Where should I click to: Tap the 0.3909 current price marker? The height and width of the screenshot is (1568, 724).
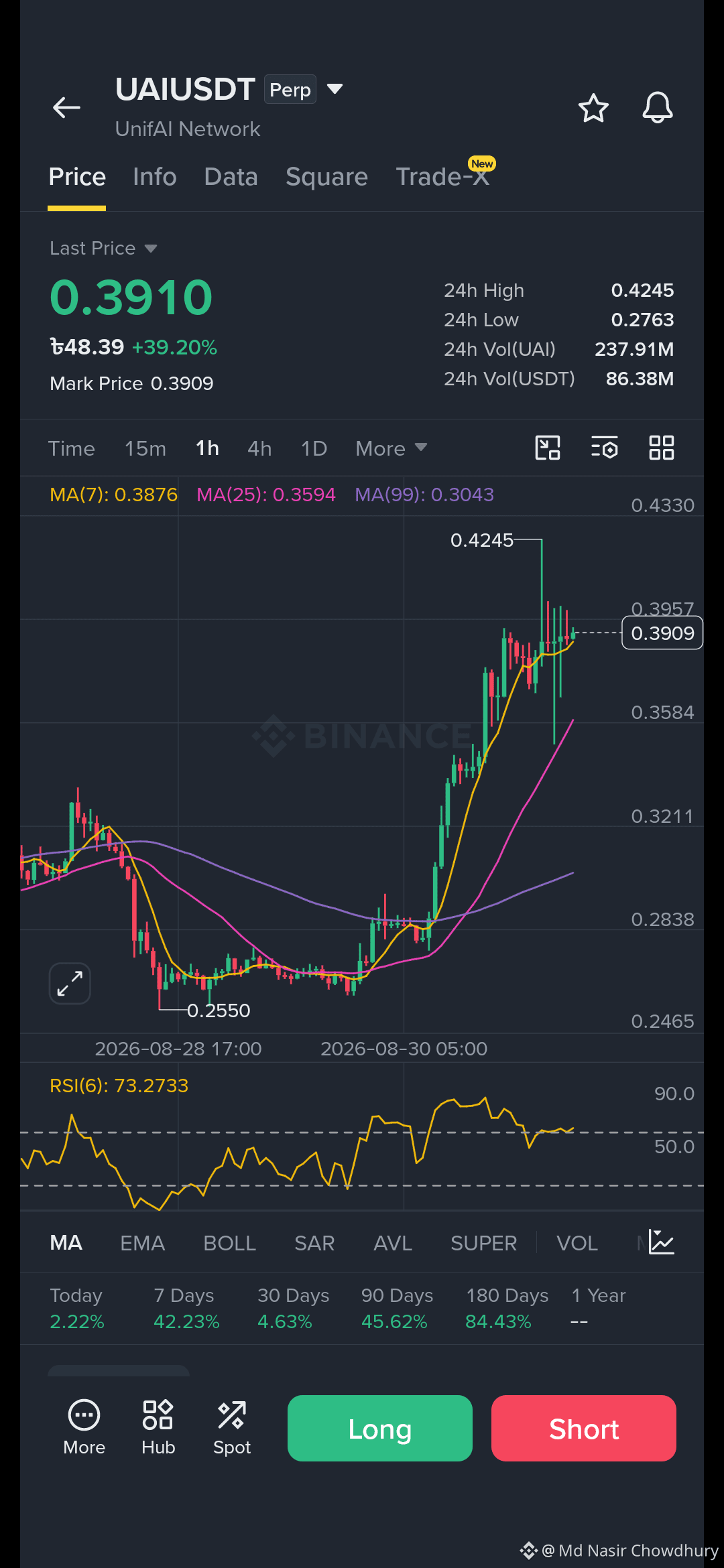click(662, 633)
